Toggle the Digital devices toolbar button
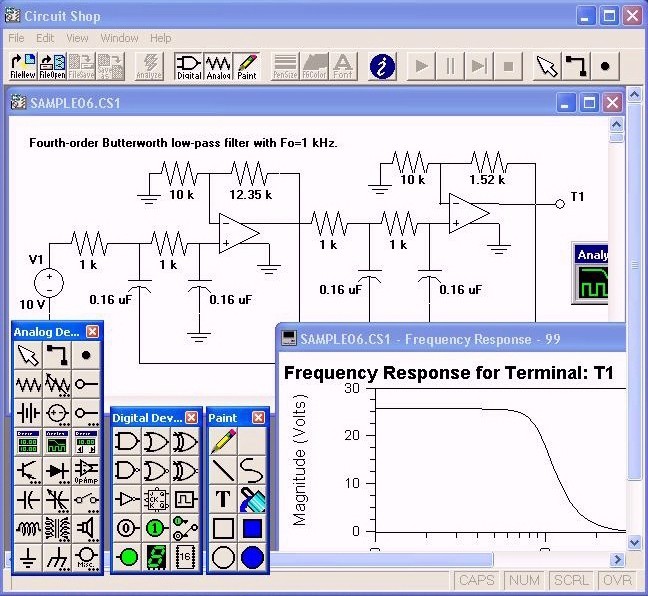This screenshot has height=596, width=648. 189,66
